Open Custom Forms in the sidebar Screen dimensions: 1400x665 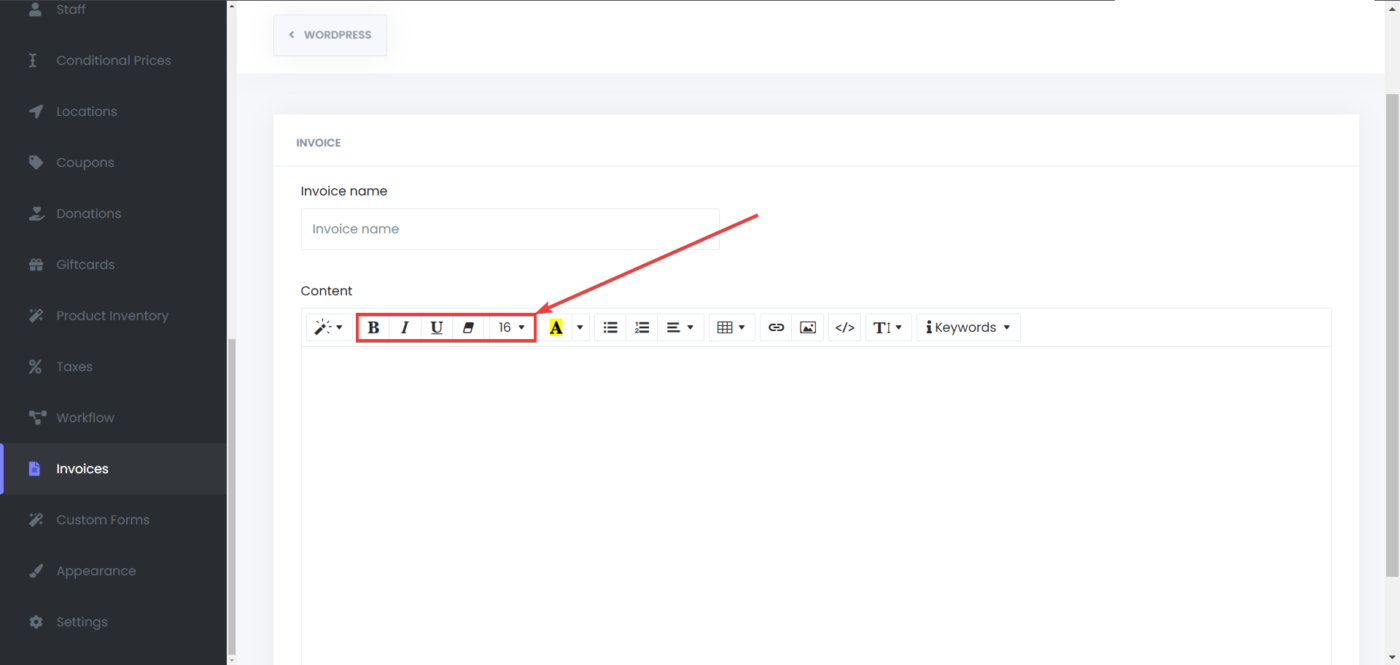click(102, 520)
